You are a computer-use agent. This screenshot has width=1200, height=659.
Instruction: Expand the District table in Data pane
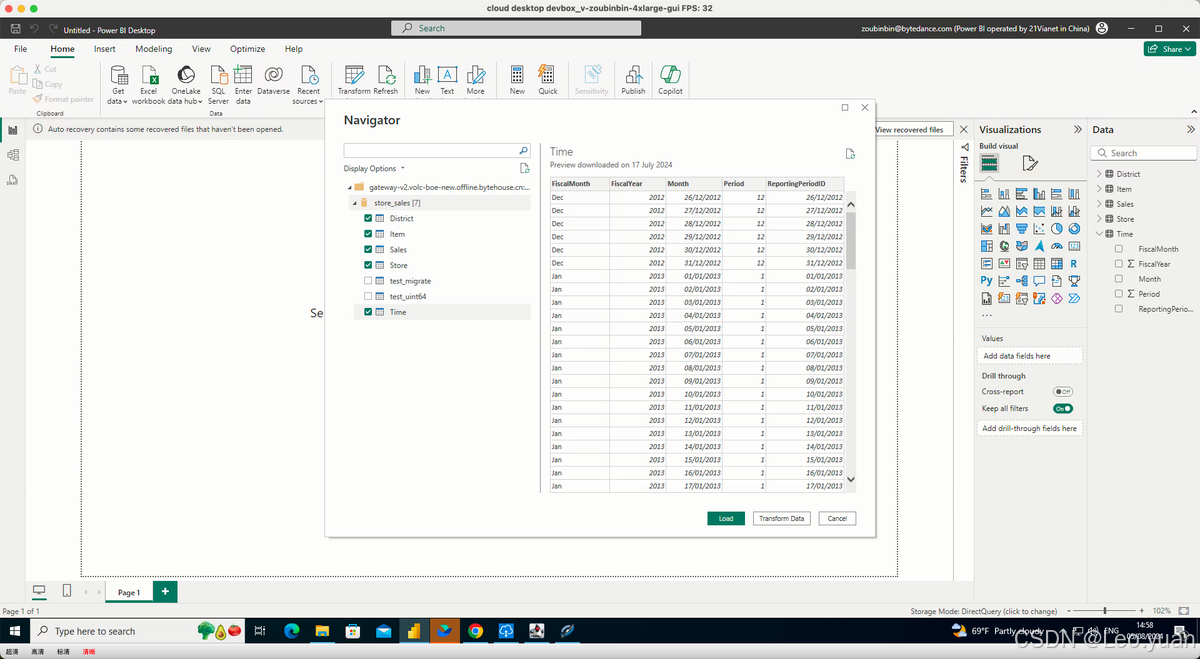coord(1099,174)
